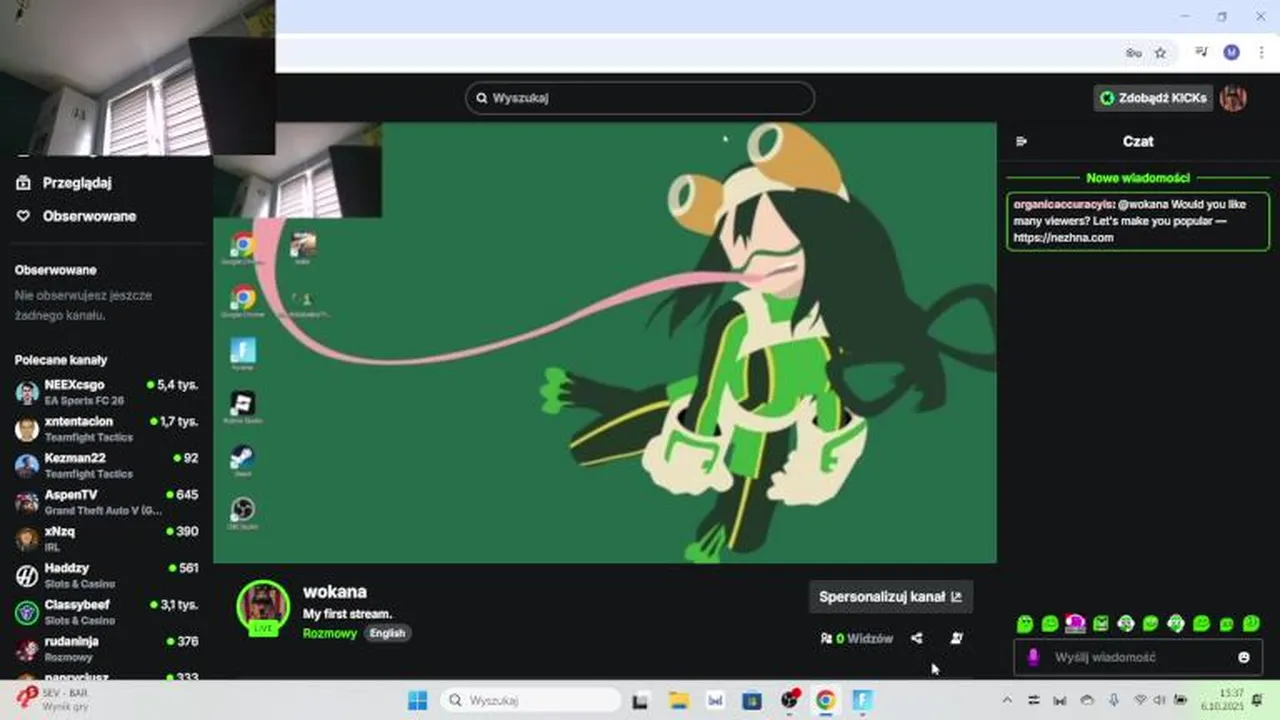The height and width of the screenshot is (720, 1280).
Task: Open the emoji picker in chat input
Action: 1244,657
